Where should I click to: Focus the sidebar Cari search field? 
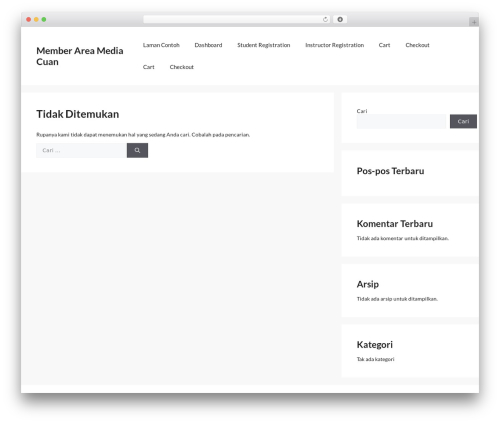401,121
